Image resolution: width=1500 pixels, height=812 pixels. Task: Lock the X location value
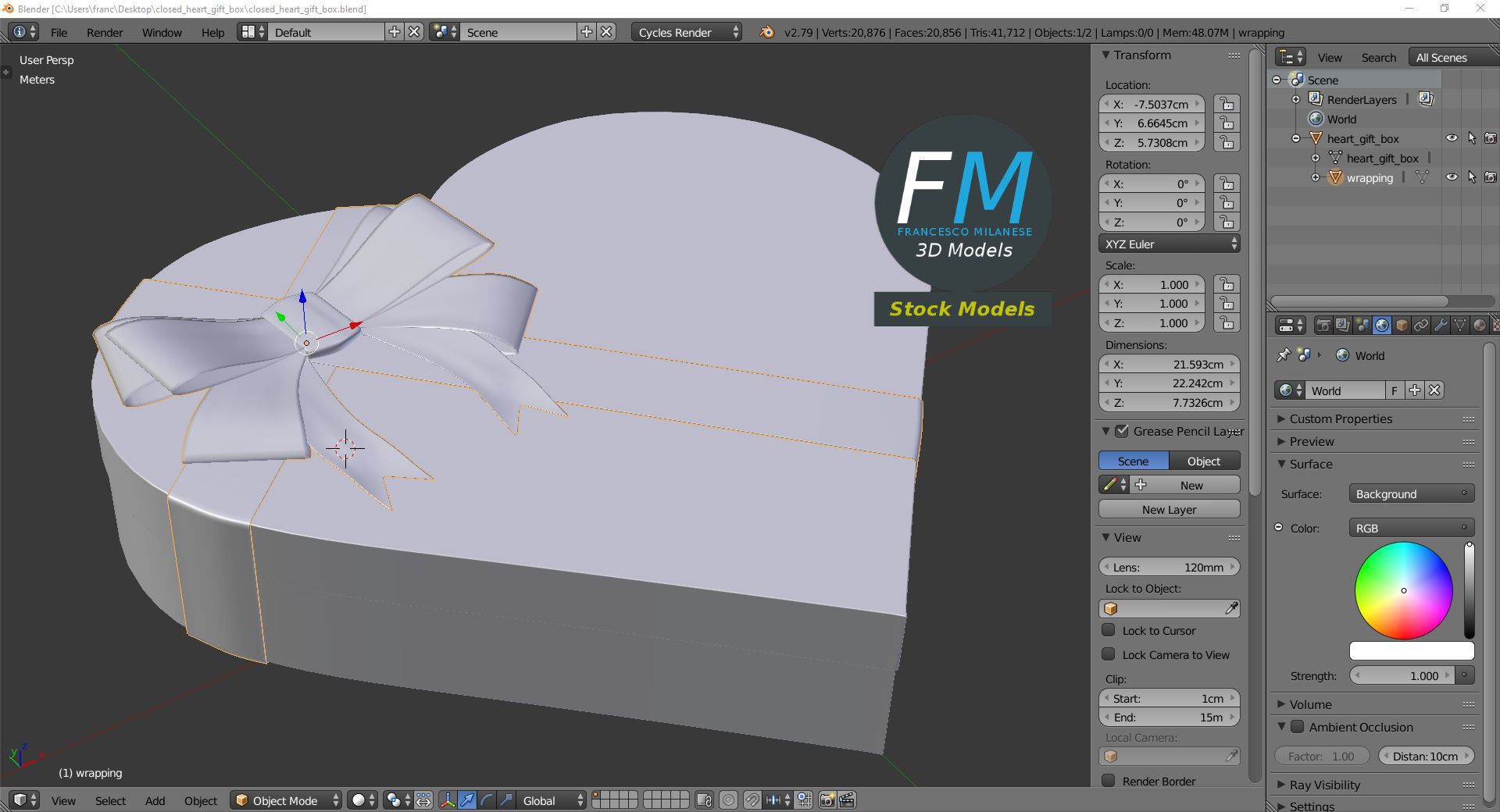pos(1227,105)
